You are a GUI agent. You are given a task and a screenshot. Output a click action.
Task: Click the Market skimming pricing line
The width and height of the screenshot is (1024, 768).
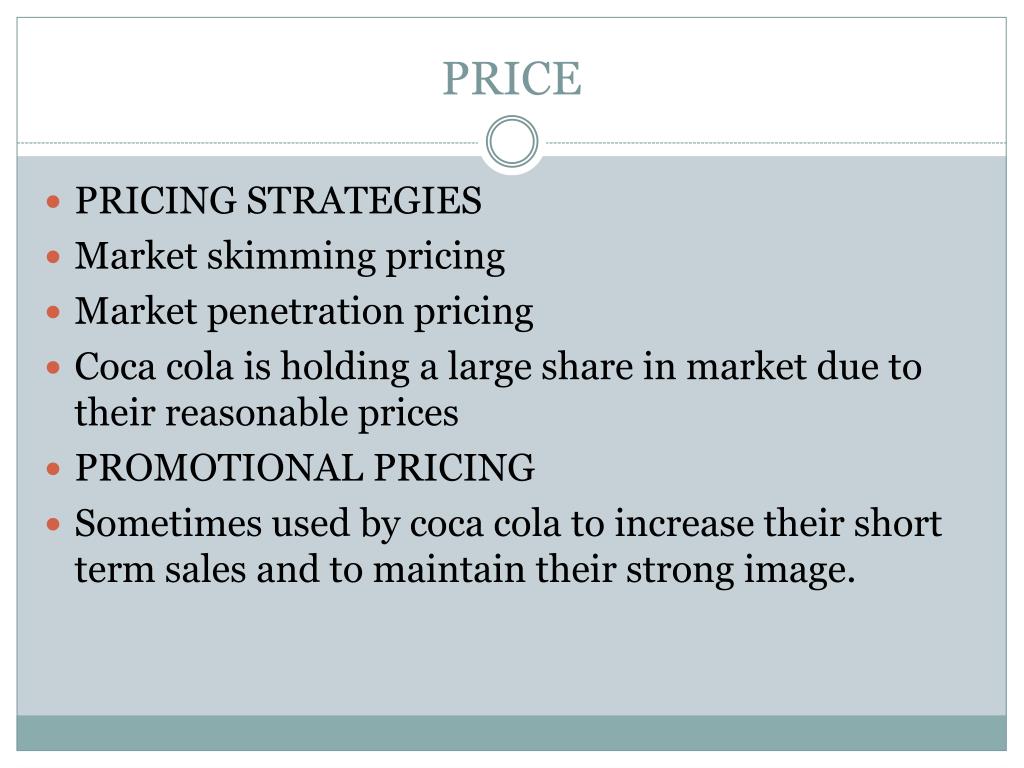pos(290,256)
